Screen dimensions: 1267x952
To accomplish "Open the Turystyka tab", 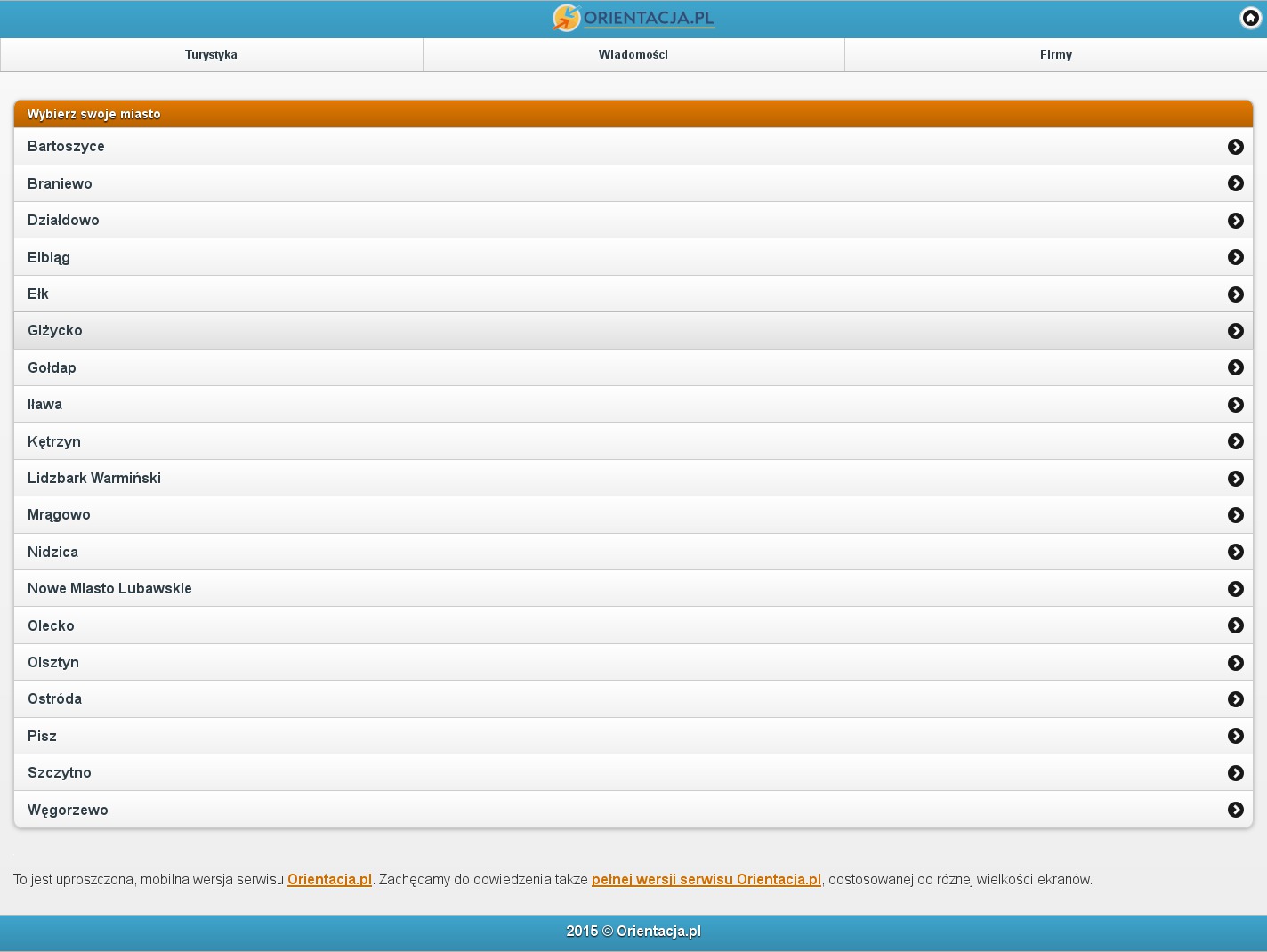I will coord(211,54).
